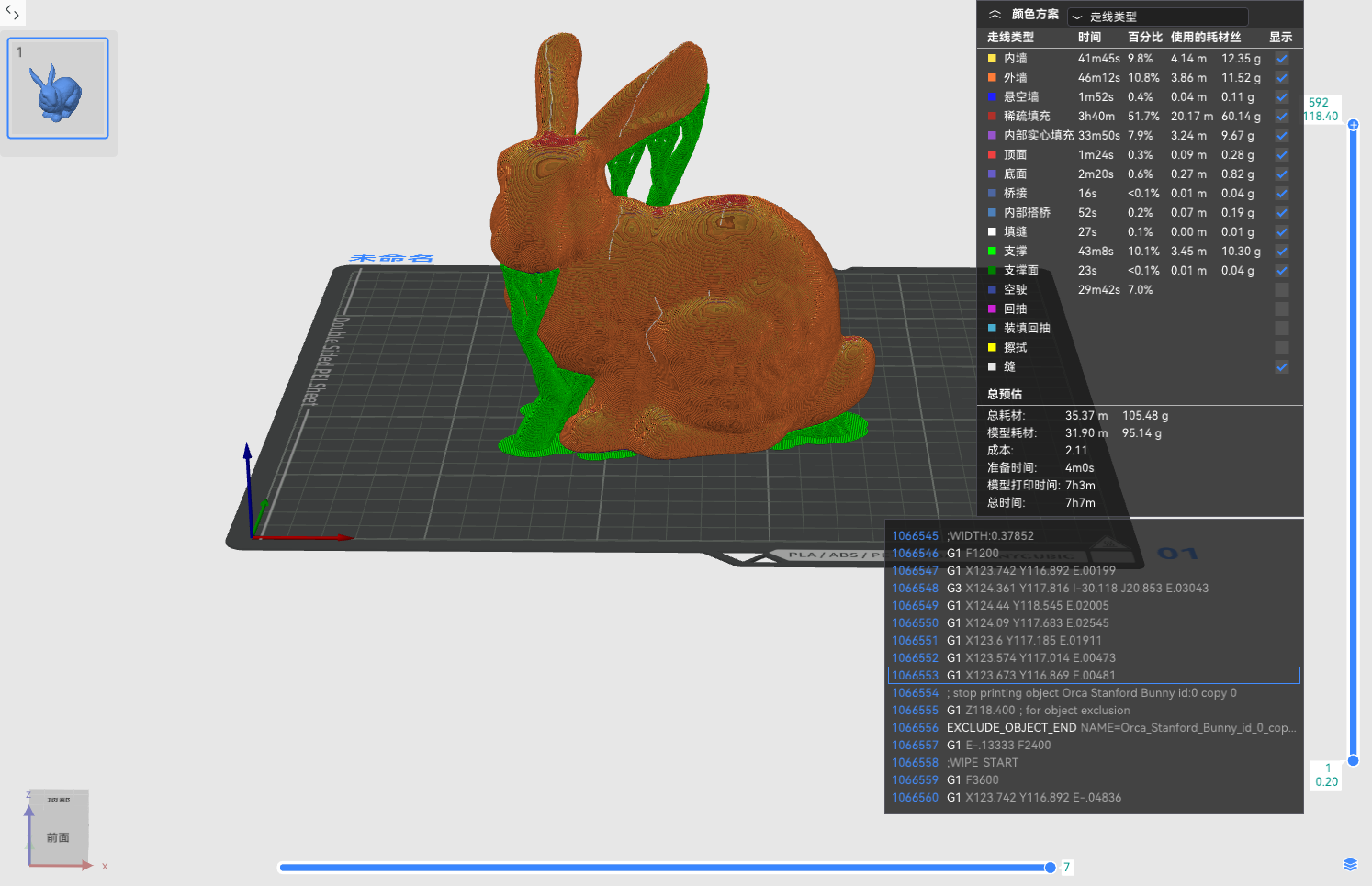
Task: Click the 未命名 plate name label
Action: [x=392, y=258]
